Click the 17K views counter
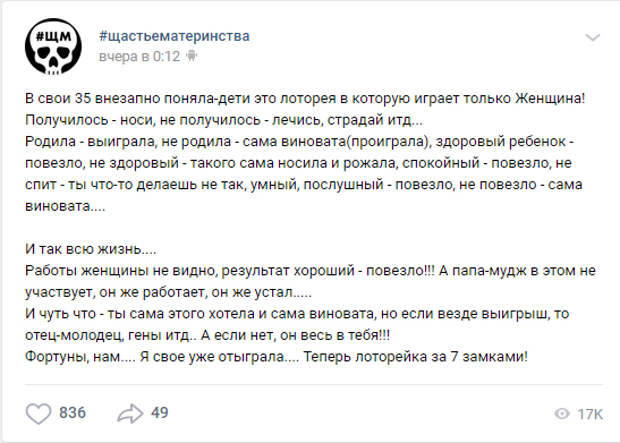 click(x=590, y=414)
